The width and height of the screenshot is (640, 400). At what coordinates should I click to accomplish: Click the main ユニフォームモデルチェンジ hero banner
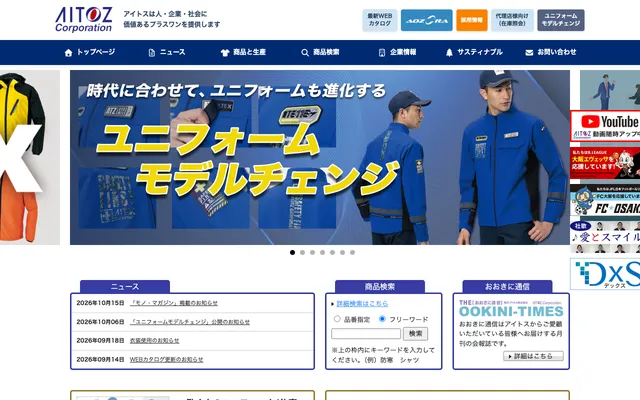[320, 158]
